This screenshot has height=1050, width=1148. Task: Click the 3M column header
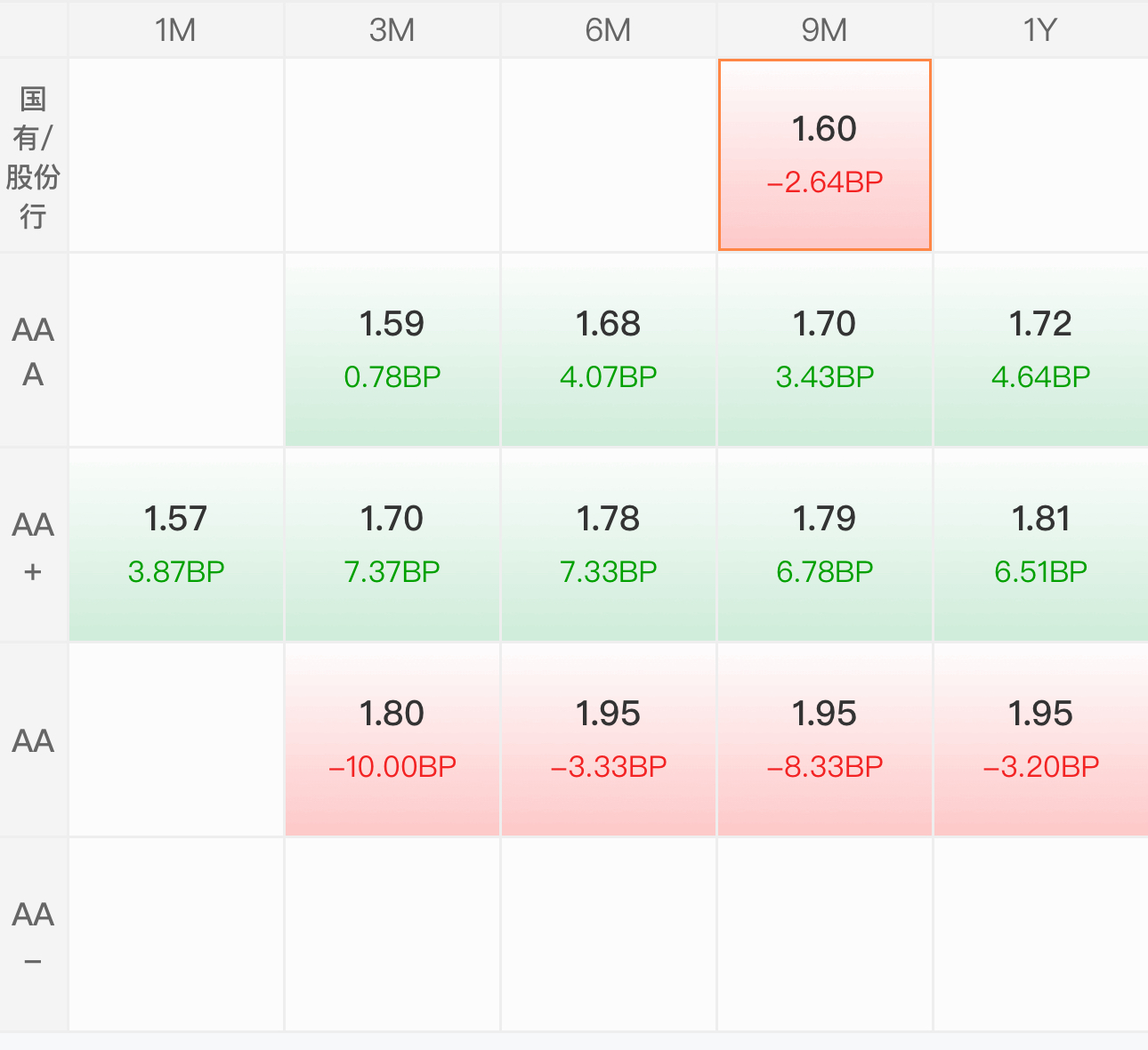(392, 30)
